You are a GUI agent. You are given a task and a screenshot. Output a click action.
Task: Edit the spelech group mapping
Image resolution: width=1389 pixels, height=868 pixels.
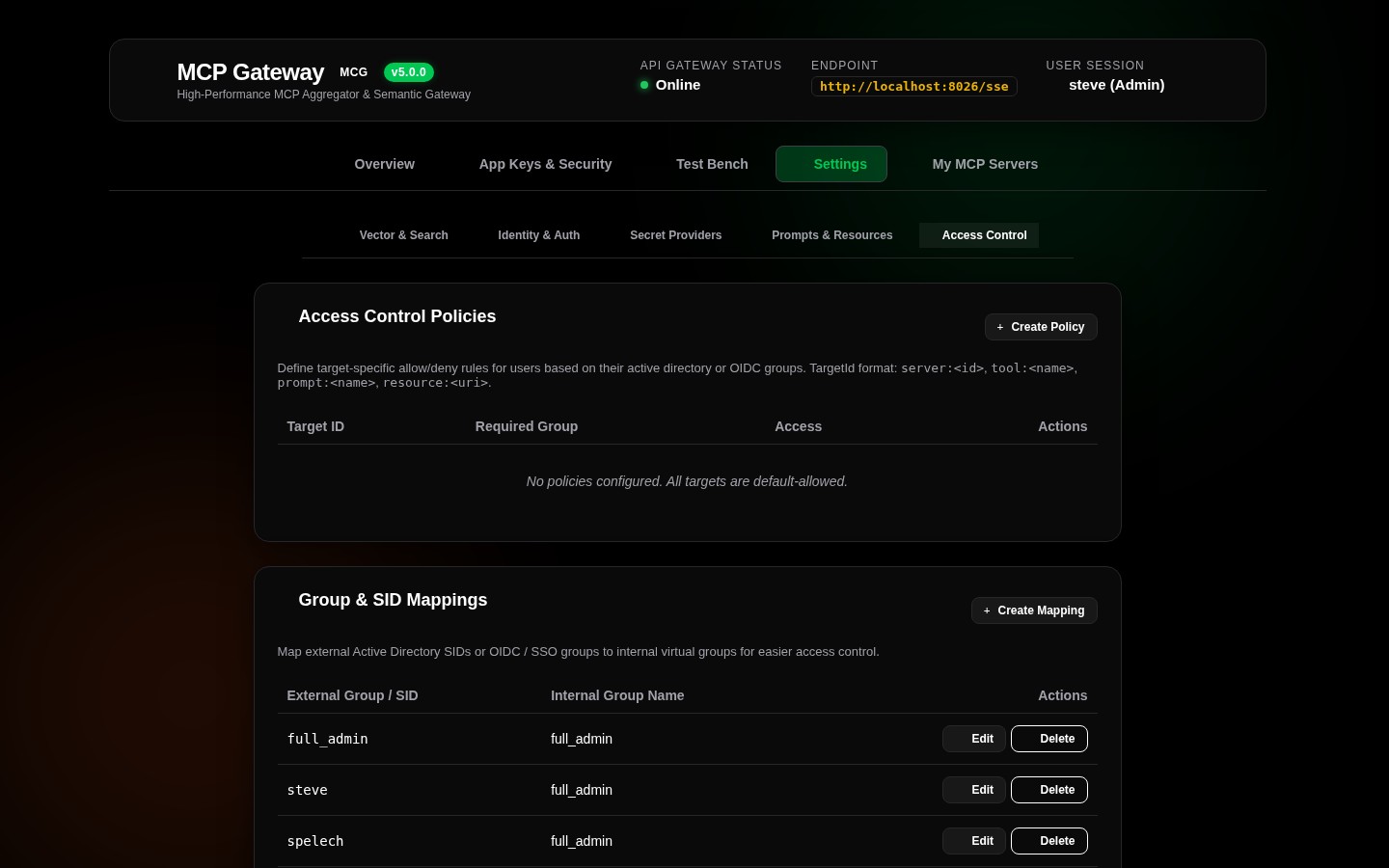[x=974, y=841]
